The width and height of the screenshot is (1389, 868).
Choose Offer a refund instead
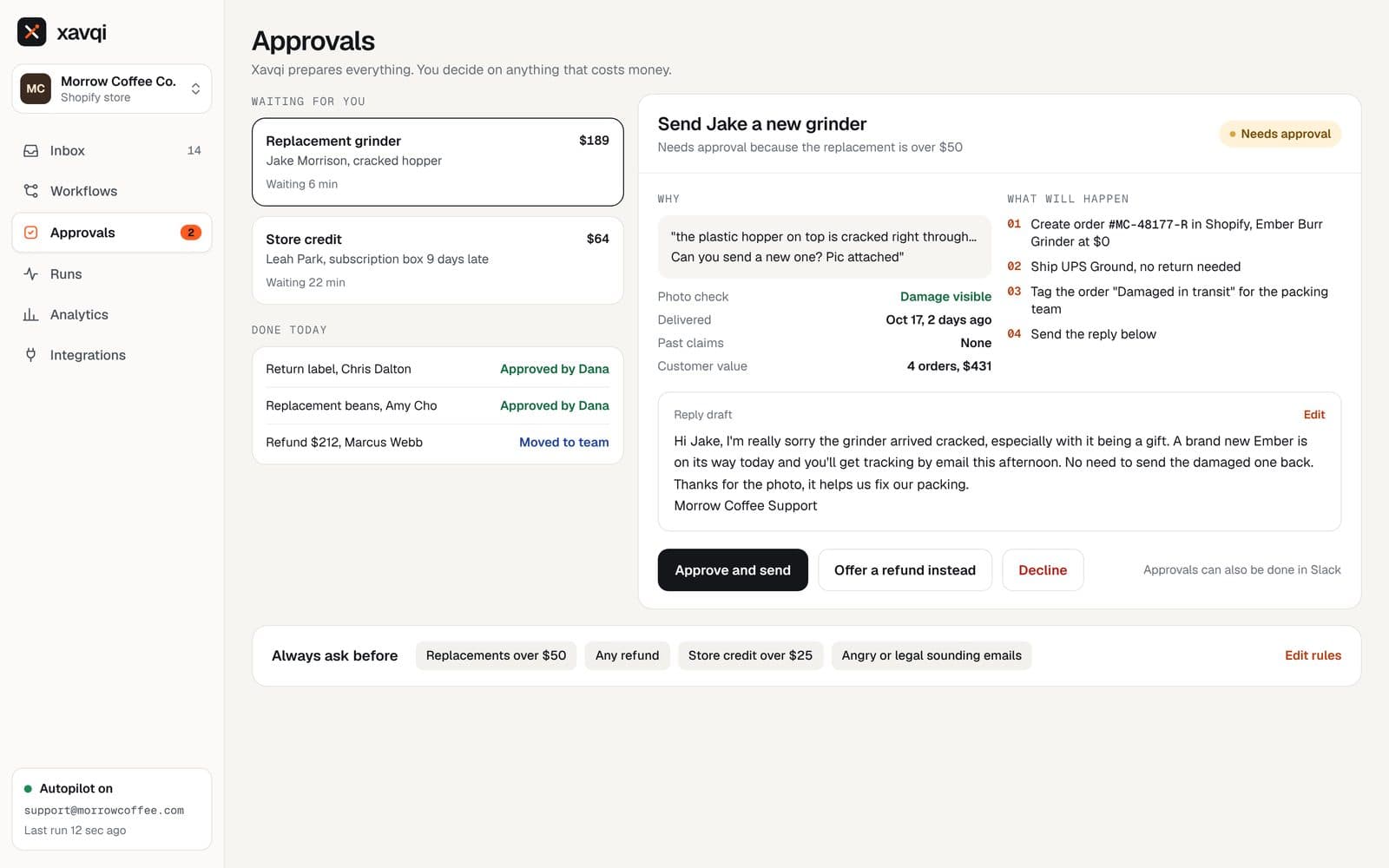905,570
